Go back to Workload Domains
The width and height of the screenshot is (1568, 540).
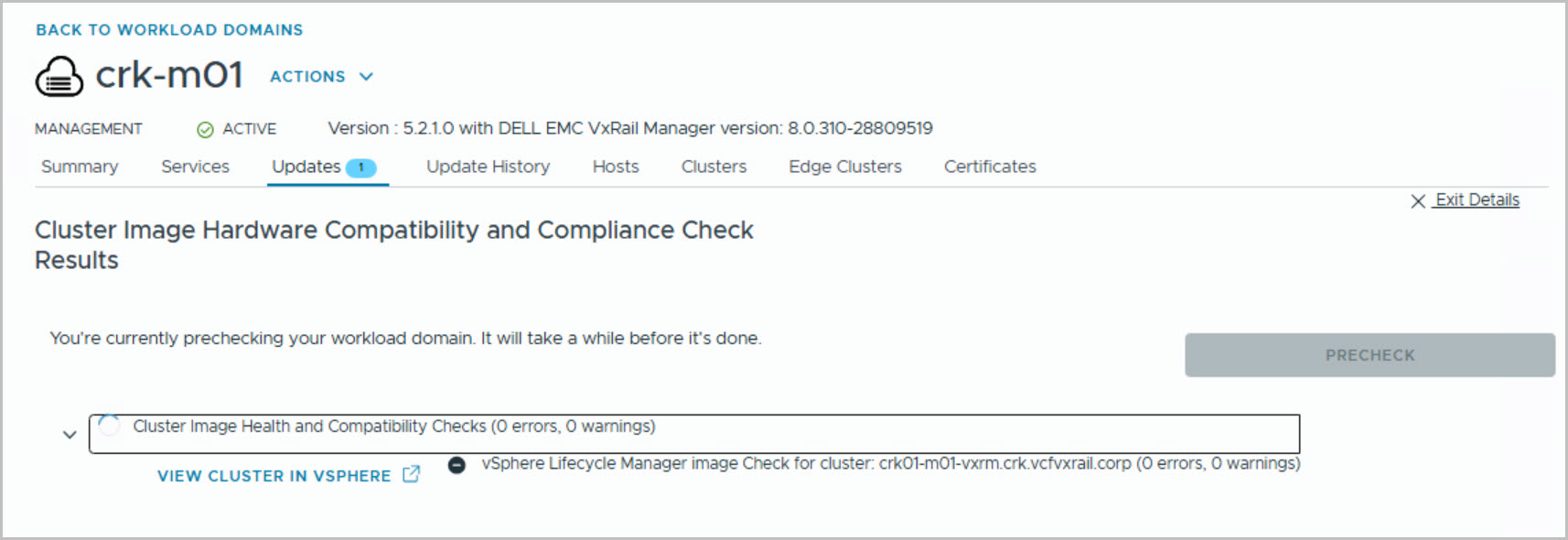pyautogui.click(x=169, y=30)
